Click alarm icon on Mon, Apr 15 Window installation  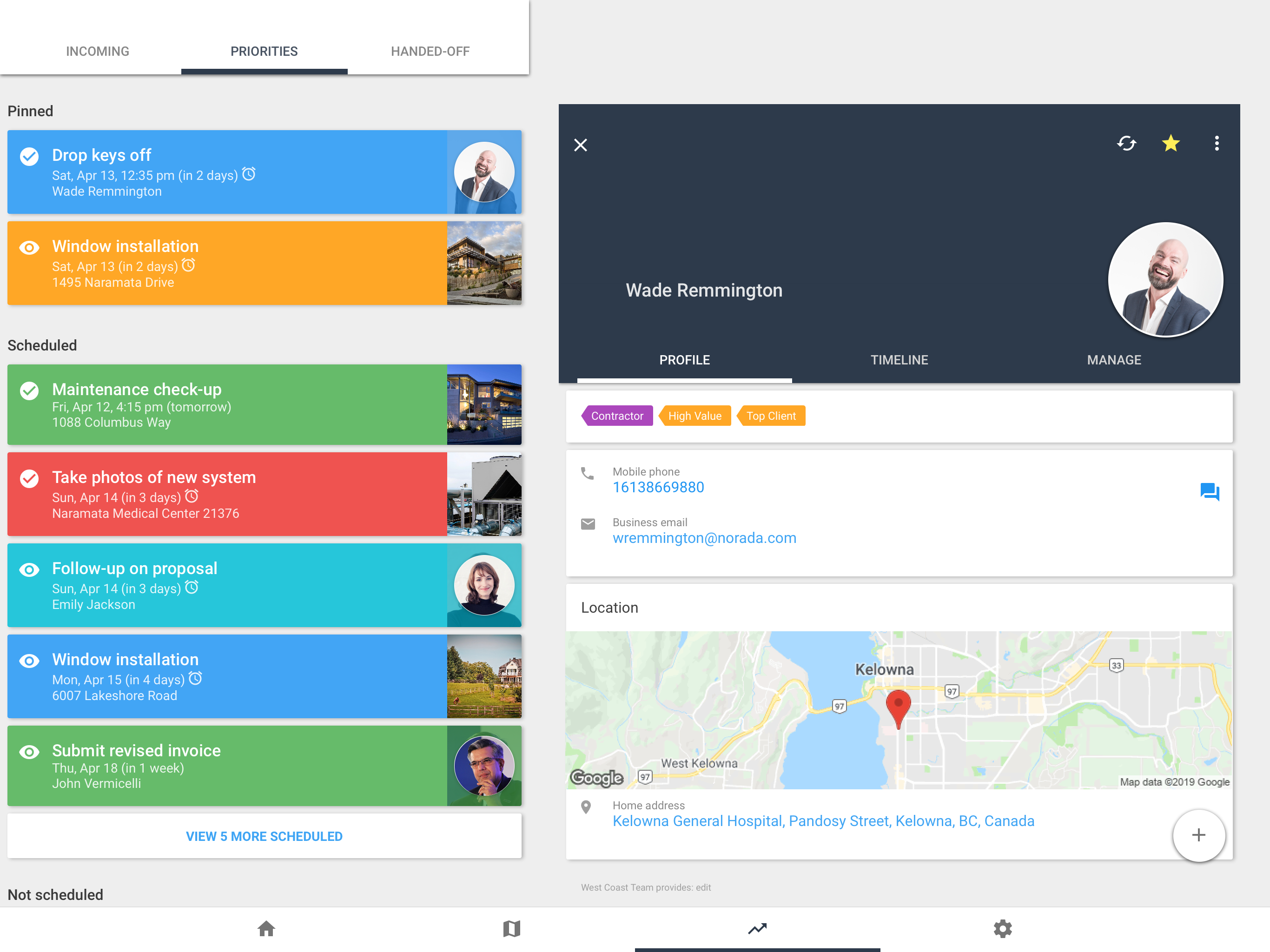pos(195,679)
